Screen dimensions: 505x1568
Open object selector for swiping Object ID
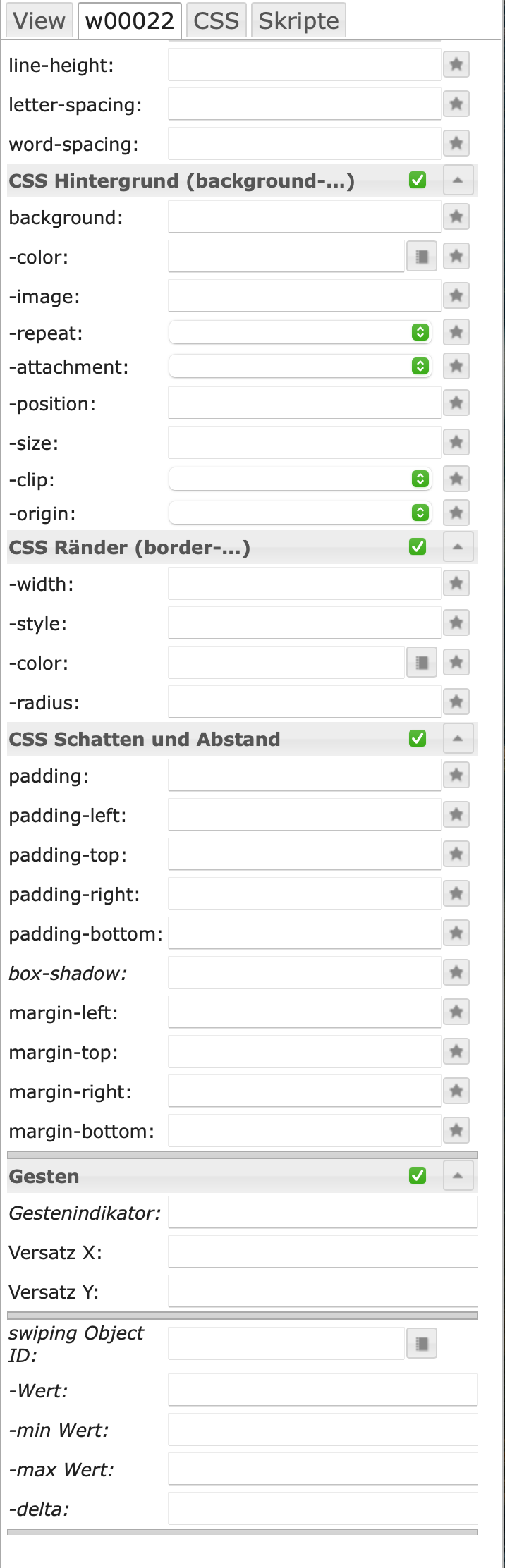[x=422, y=1344]
